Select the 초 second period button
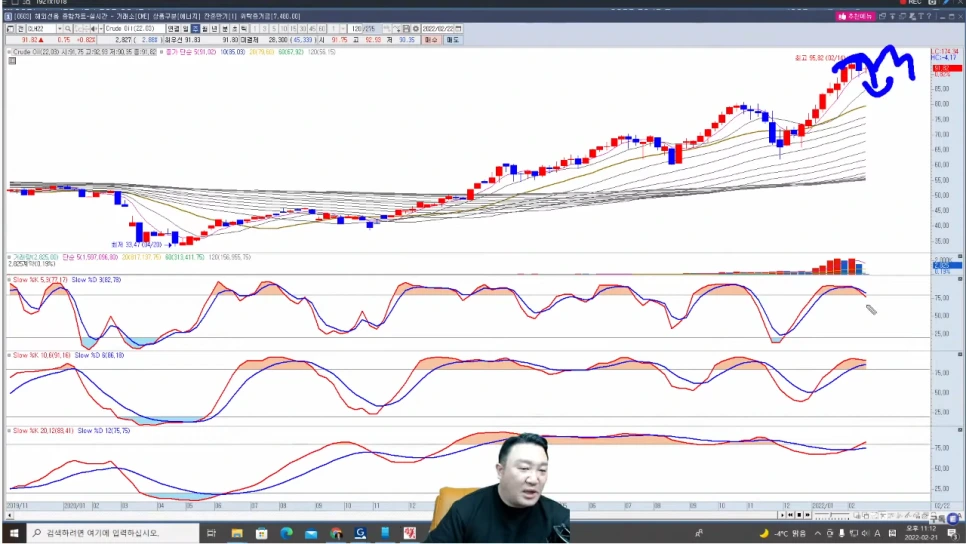Viewport: 966px width, 544px height. click(x=235, y=28)
